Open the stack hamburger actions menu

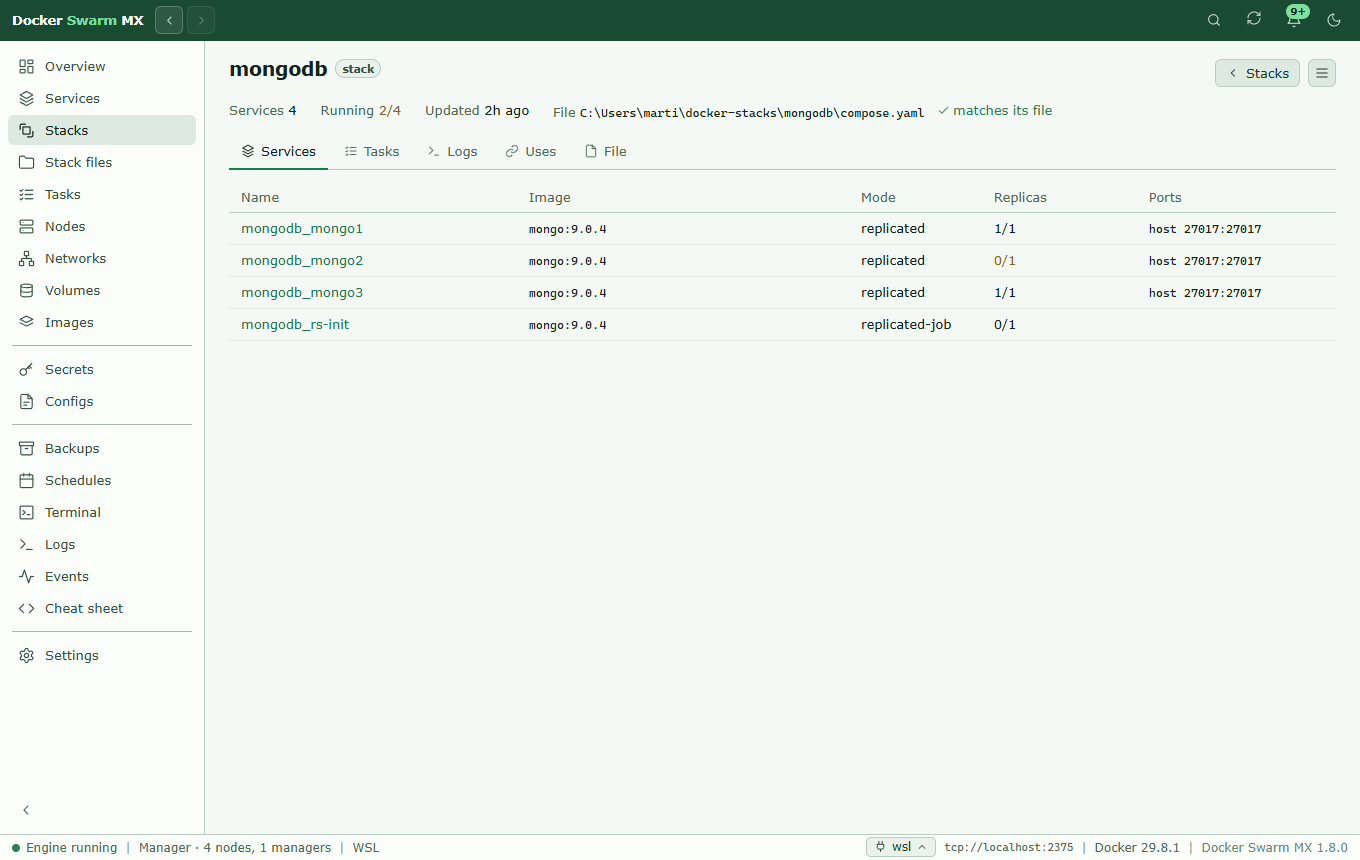[x=1322, y=73]
